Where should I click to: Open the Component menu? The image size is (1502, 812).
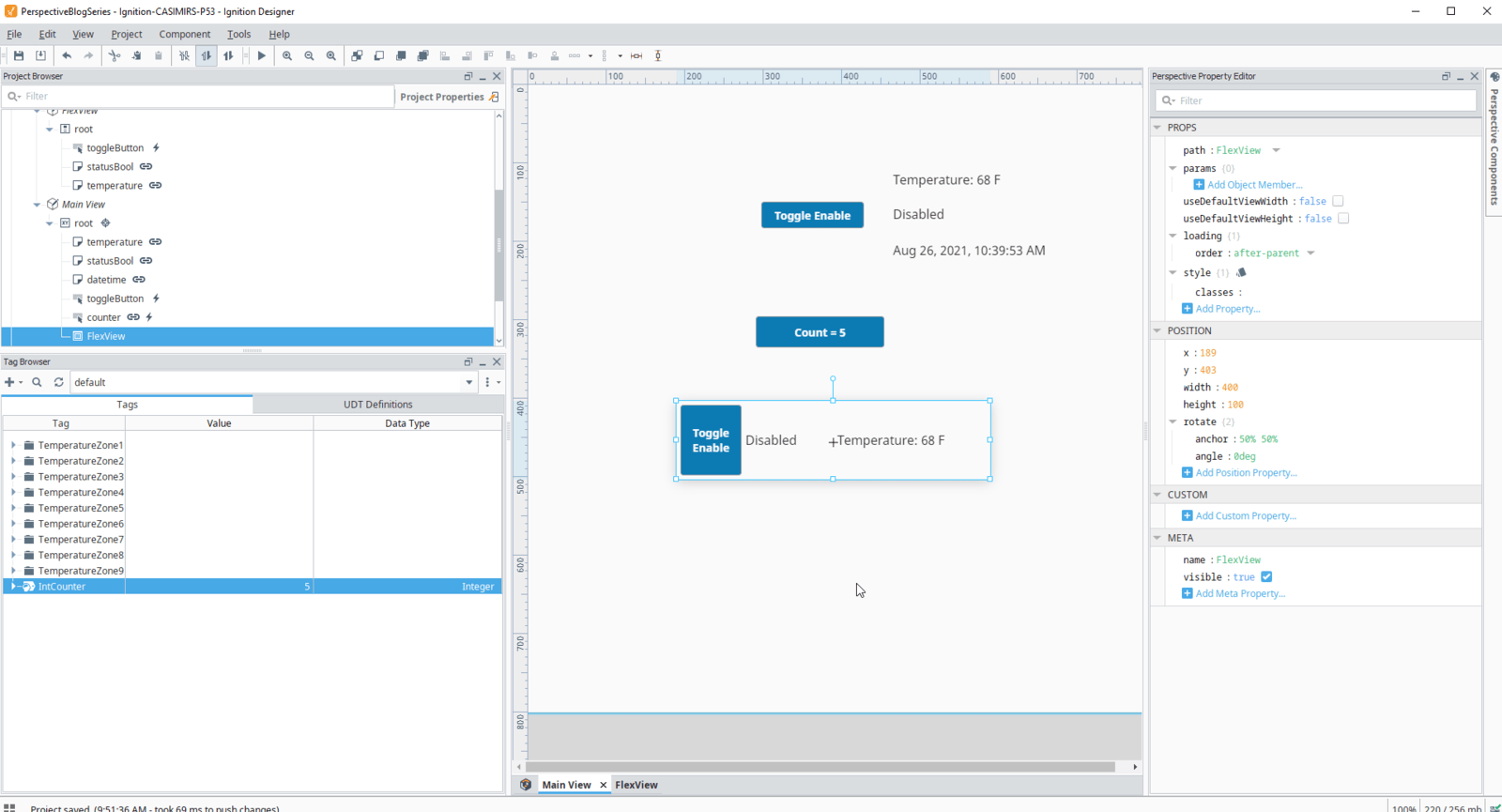[x=185, y=34]
